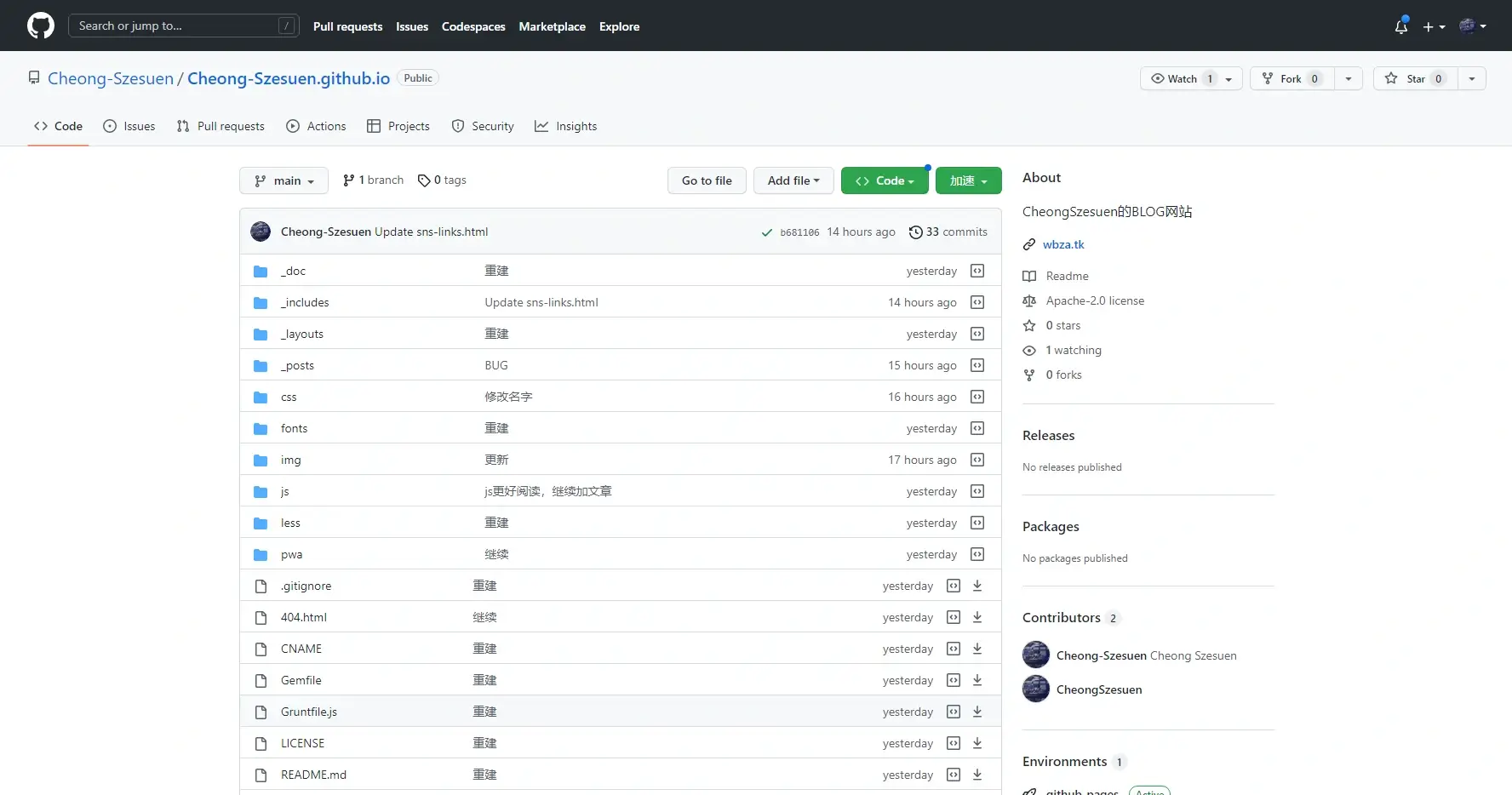Open the Add file dropdown

point(793,180)
